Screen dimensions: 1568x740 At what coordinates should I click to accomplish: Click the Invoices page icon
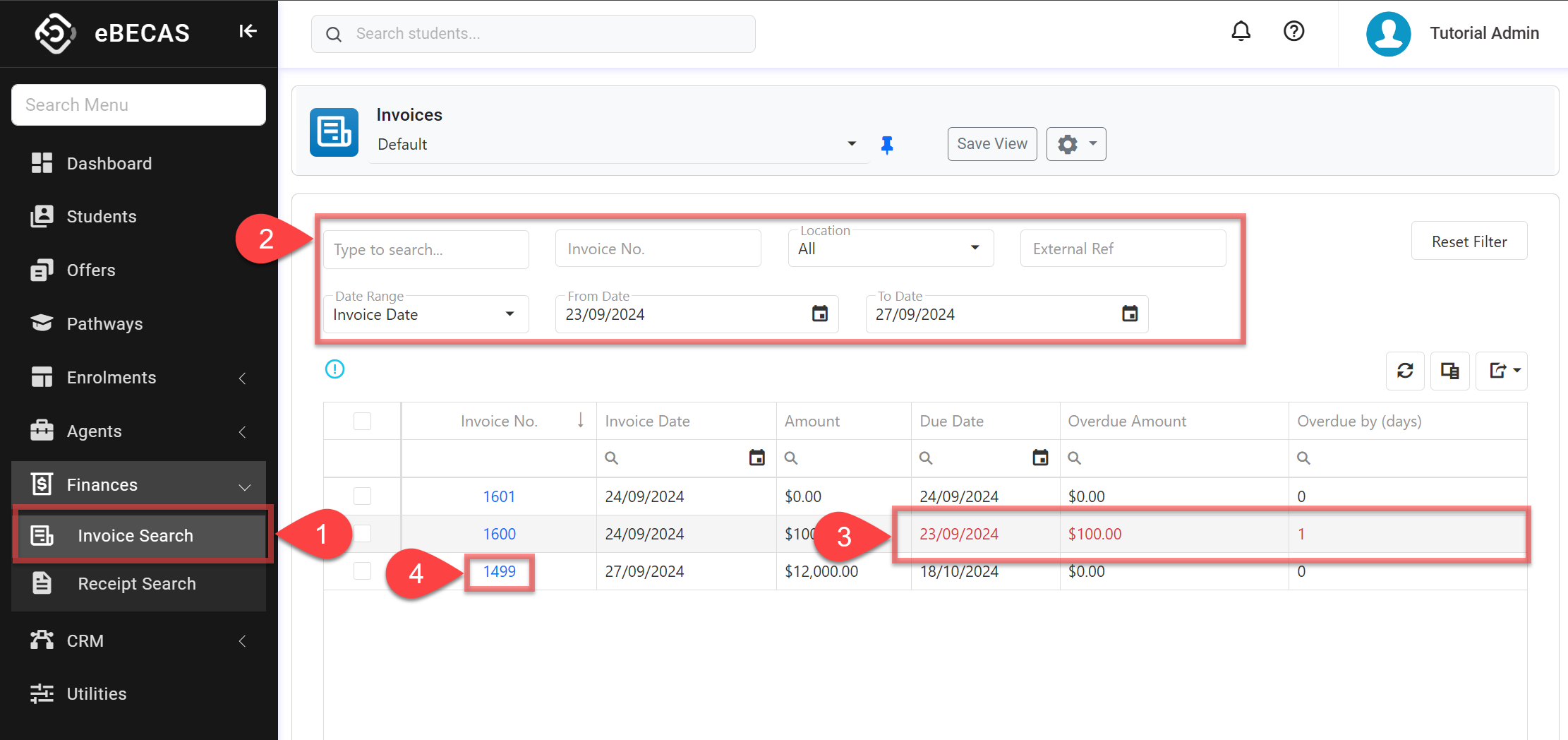point(334,132)
